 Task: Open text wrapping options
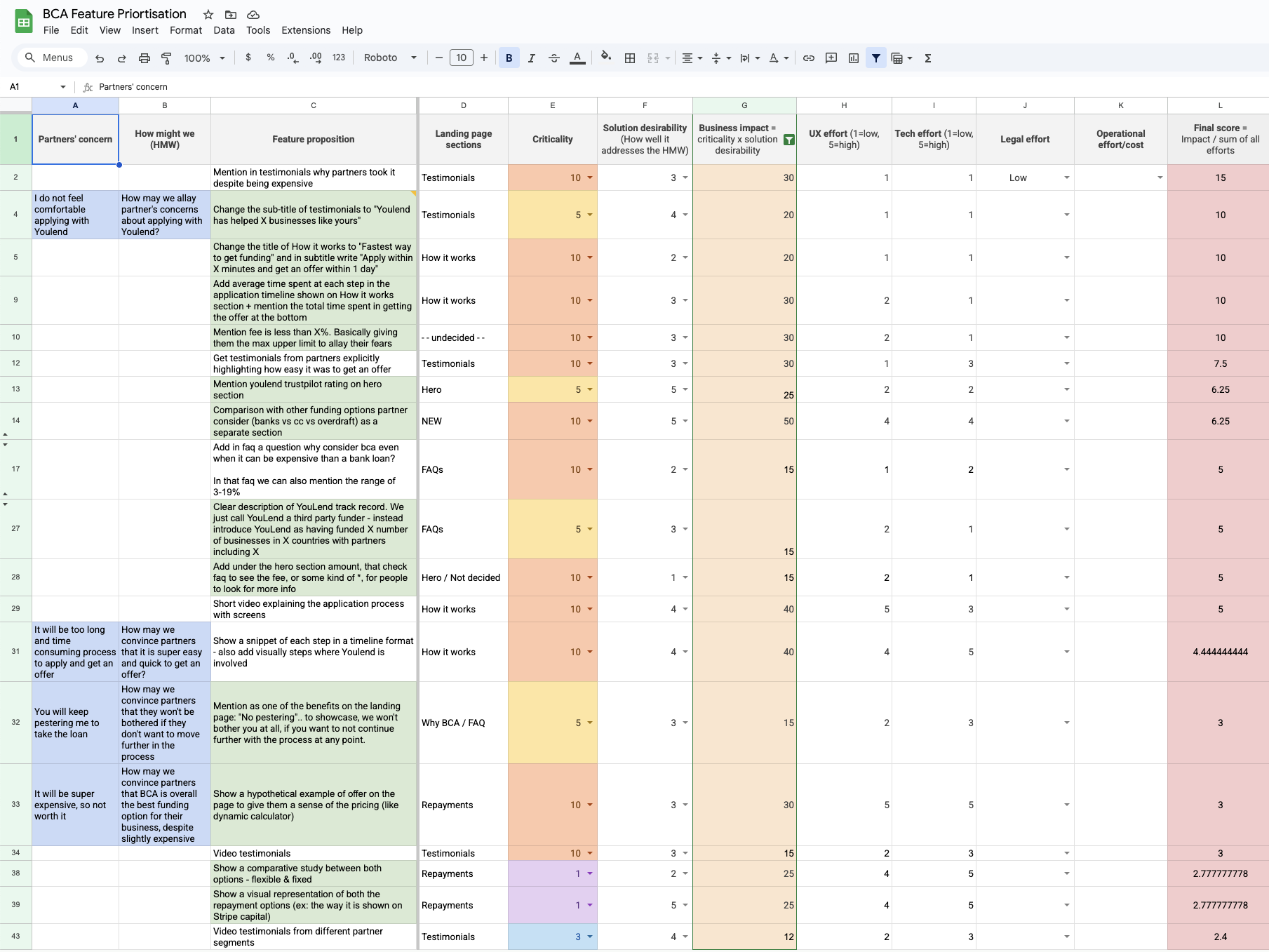(750, 58)
